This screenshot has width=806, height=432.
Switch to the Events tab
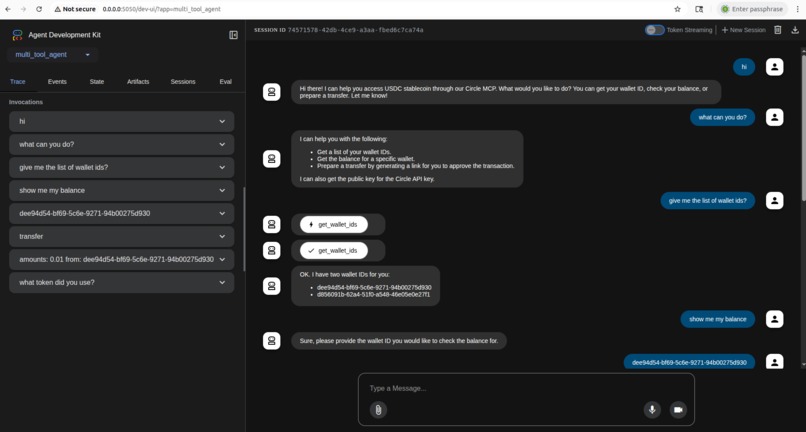point(57,82)
